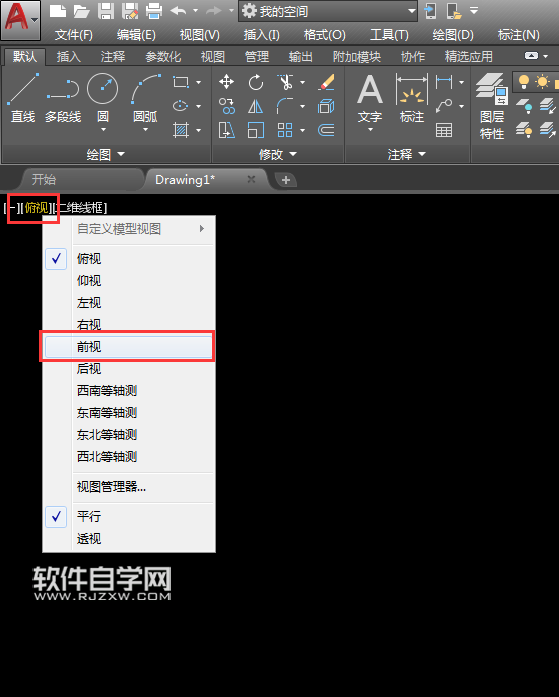Click the [-] viewport control
This screenshot has height=697, width=559.
tap(11, 208)
